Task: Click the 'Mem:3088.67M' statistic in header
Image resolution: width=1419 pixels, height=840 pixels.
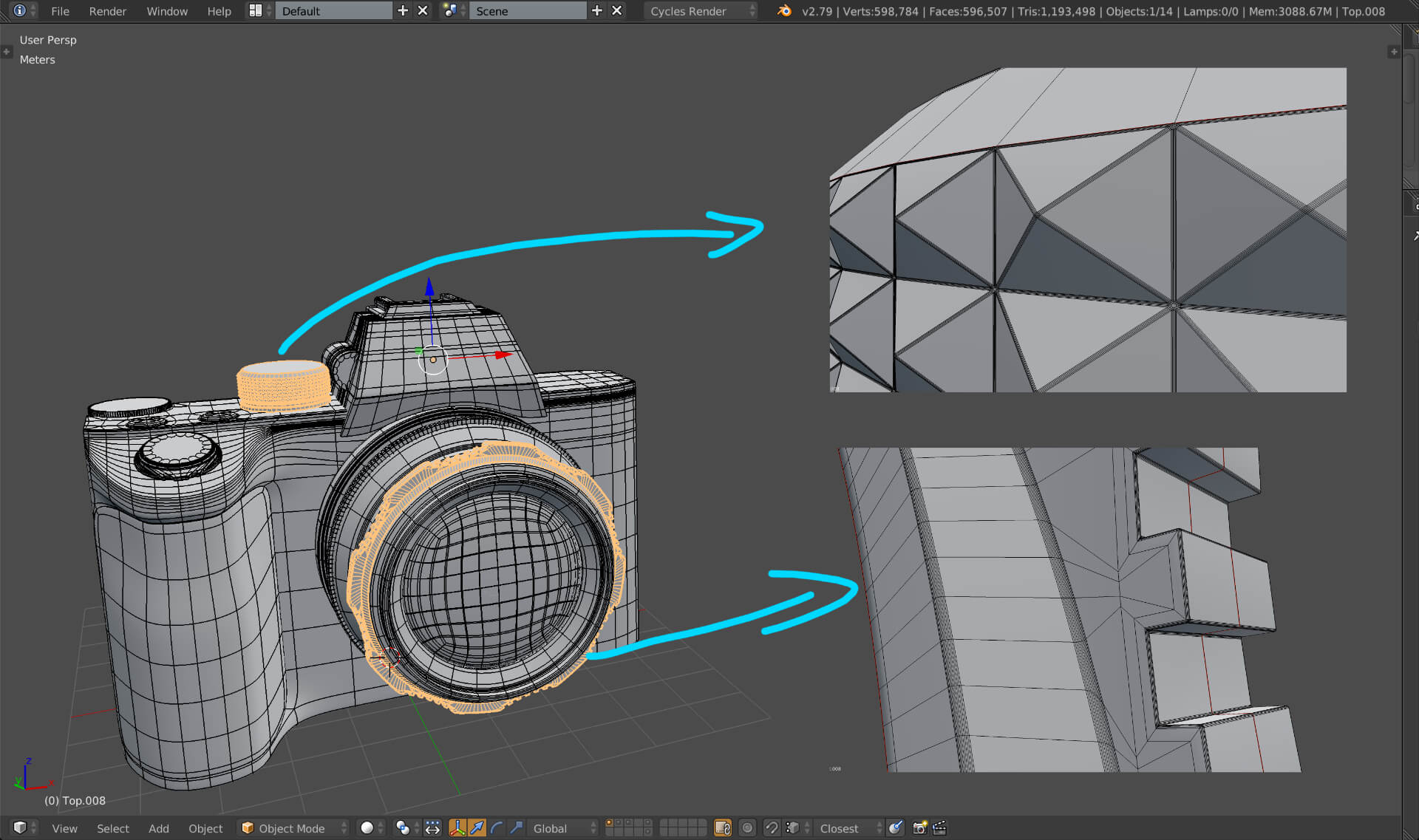Action: coord(1290,11)
